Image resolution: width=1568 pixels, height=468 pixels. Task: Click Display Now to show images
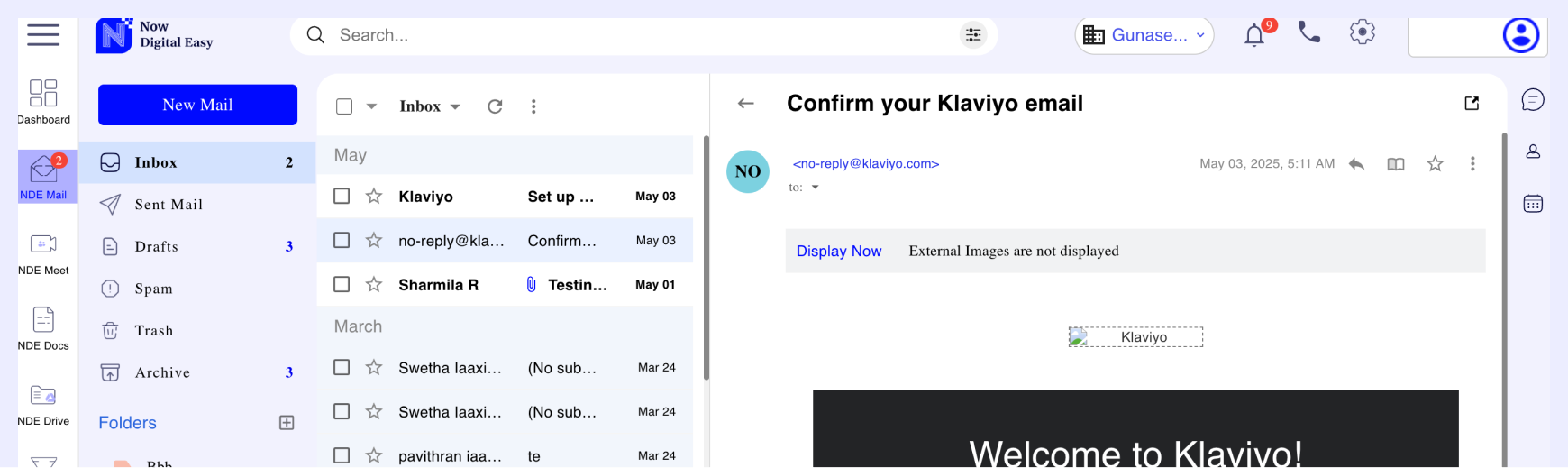click(839, 251)
